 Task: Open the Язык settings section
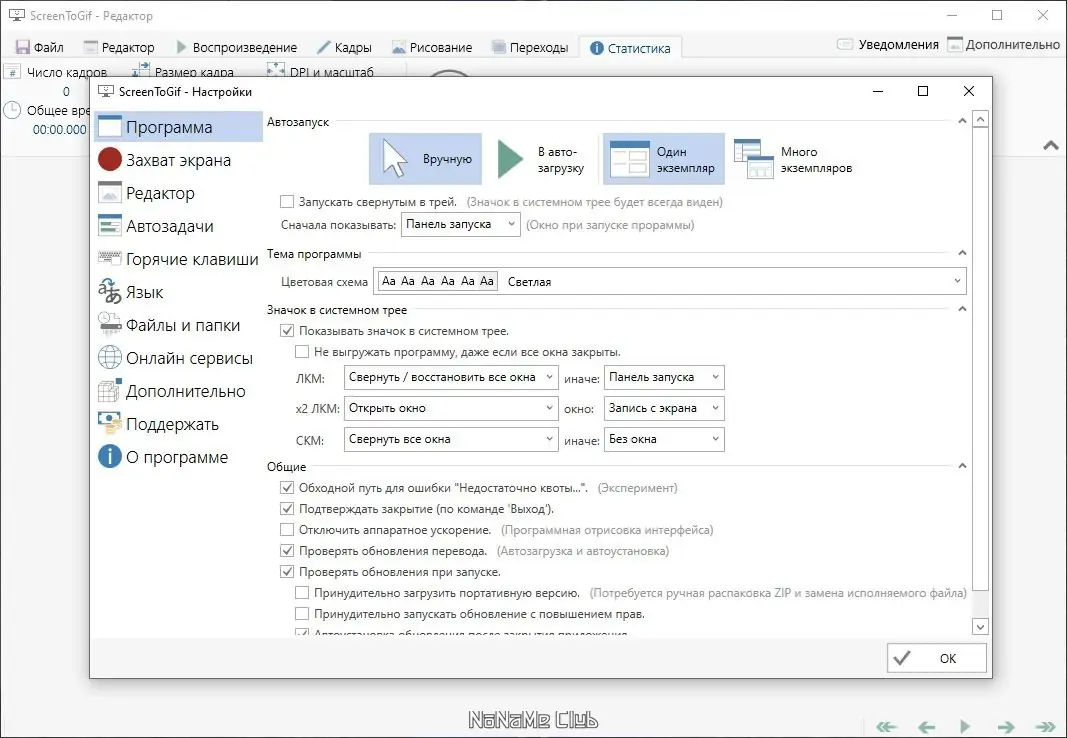coord(178,292)
